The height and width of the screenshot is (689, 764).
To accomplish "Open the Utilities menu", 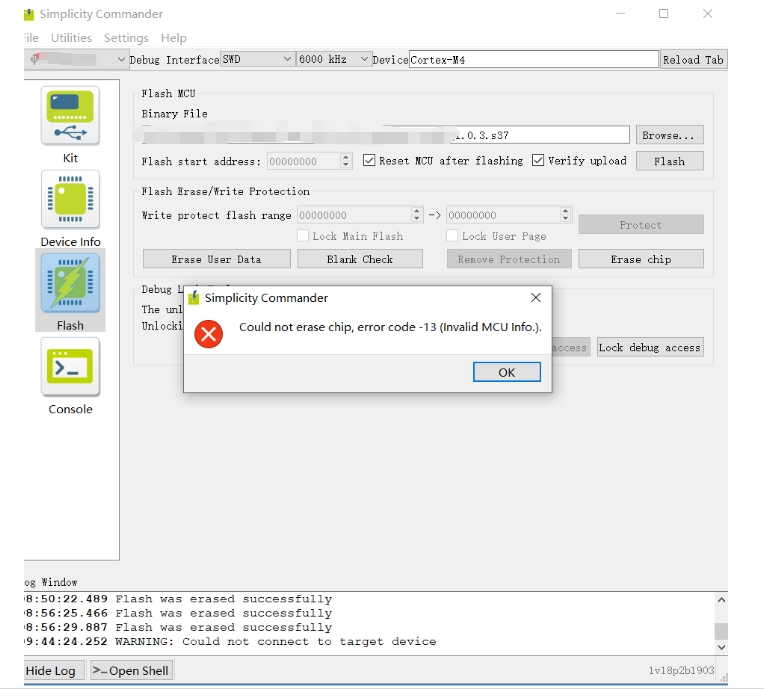I will [71, 38].
